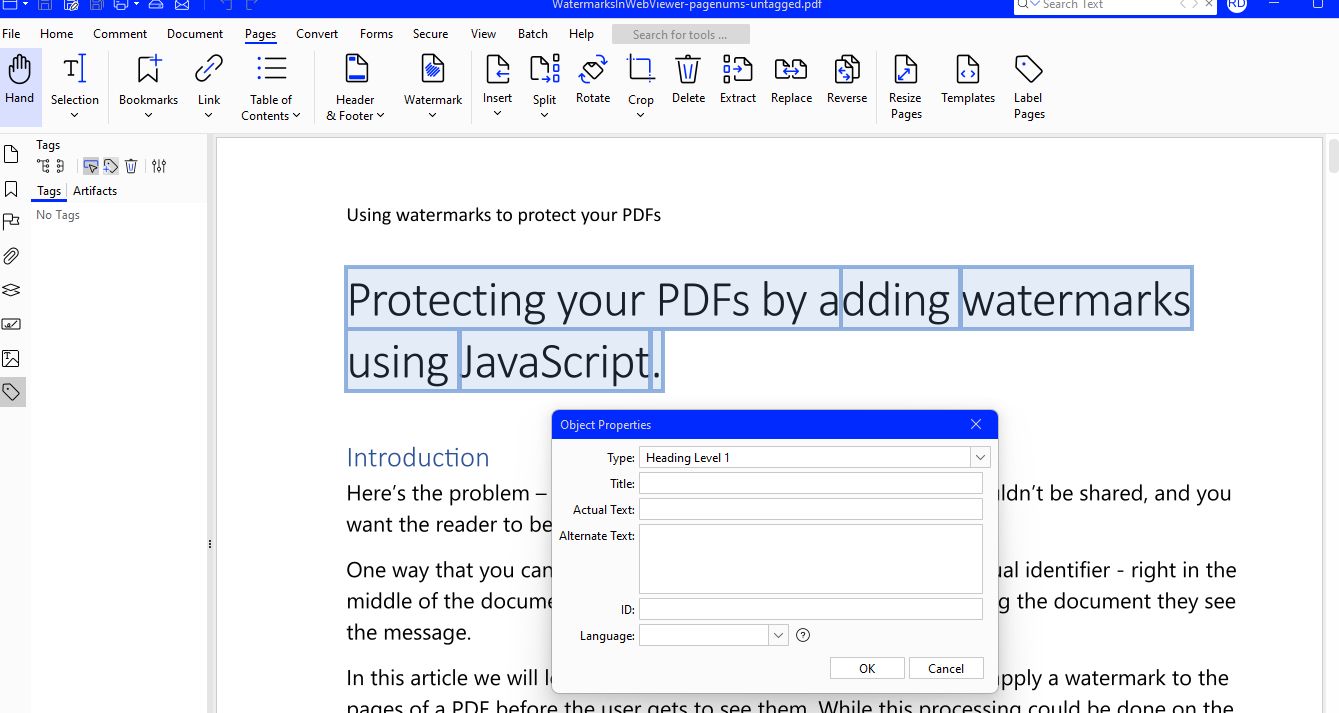Open the Layers sidebar panel
1339x713 pixels.
tap(12, 290)
